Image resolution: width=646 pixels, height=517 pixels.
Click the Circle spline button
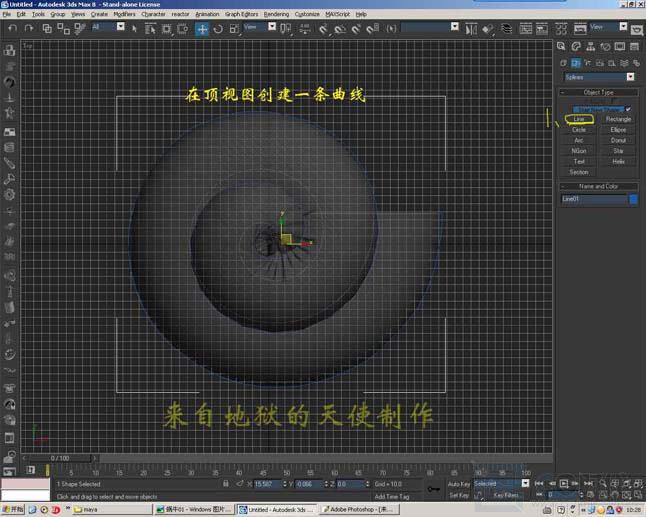[578, 130]
